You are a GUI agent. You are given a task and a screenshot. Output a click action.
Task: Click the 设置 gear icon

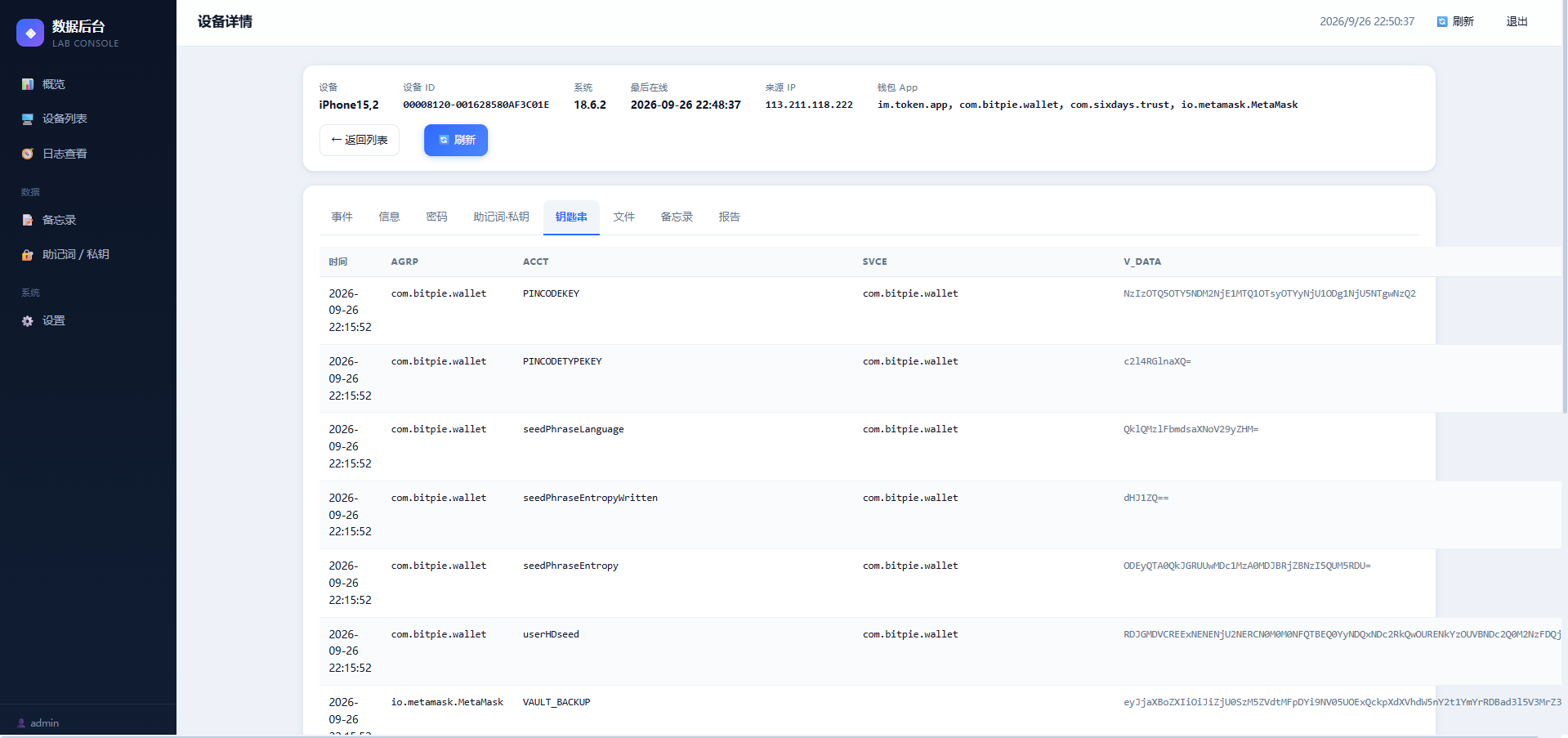pyautogui.click(x=28, y=320)
